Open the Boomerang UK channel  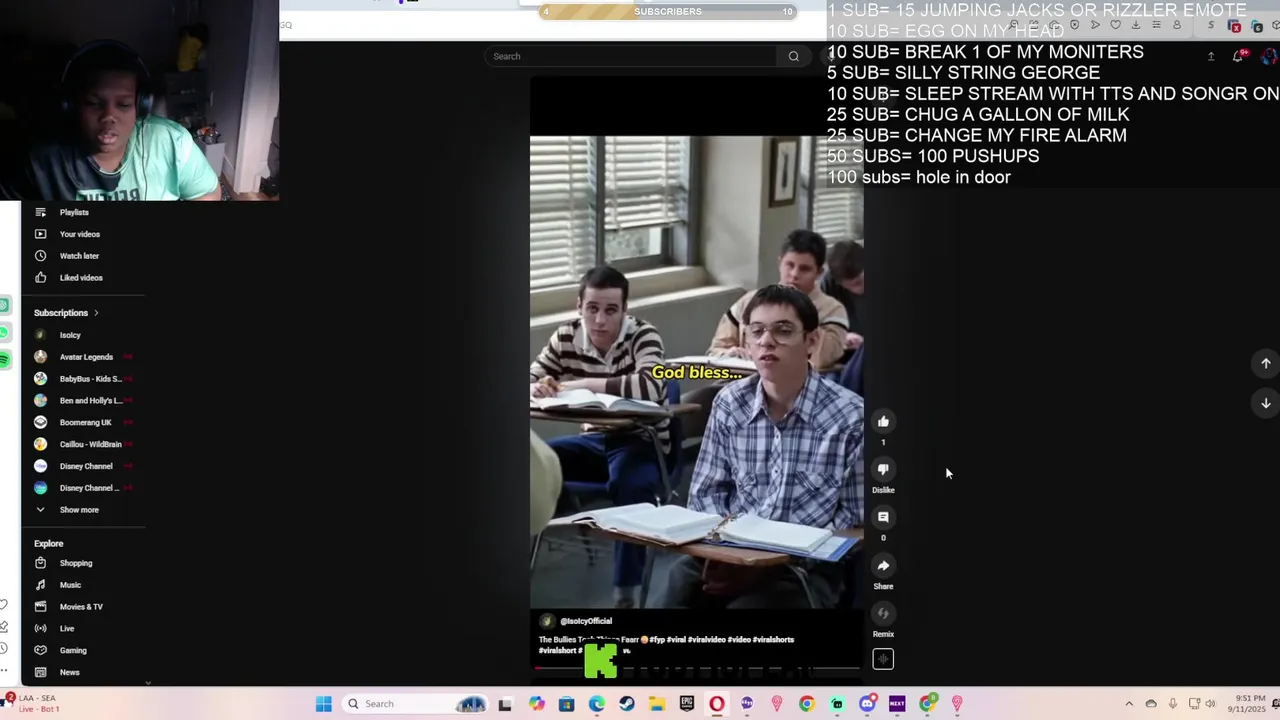pos(85,422)
